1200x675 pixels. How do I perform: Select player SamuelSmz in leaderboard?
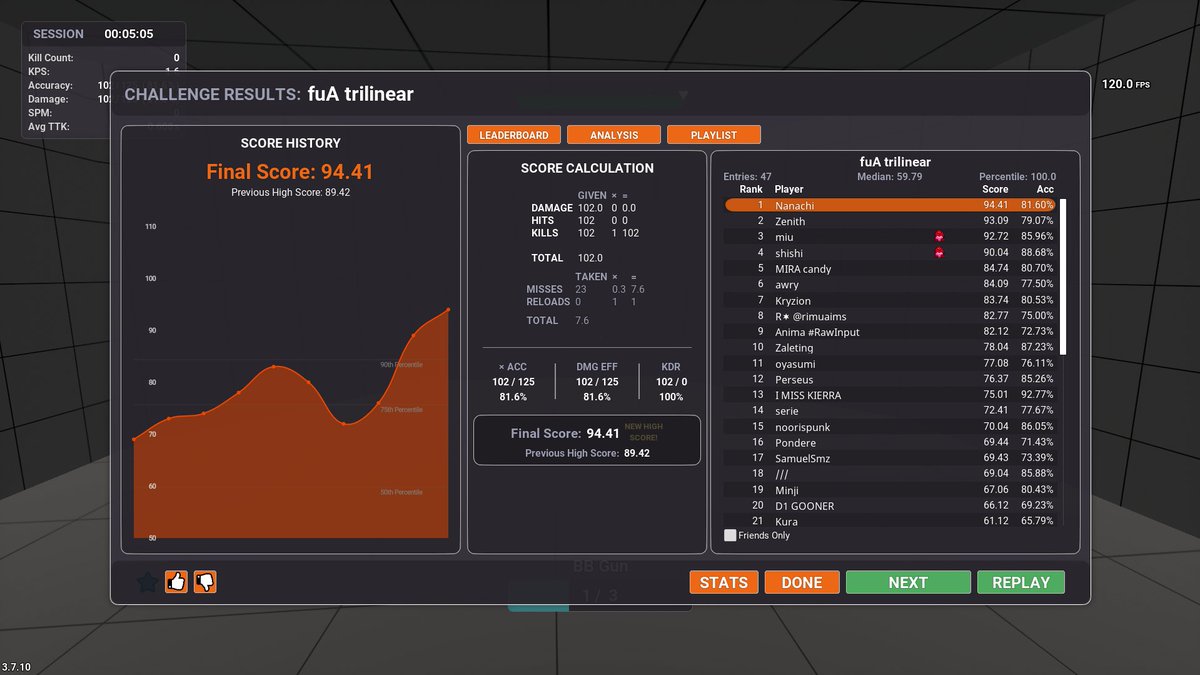(890, 459)
